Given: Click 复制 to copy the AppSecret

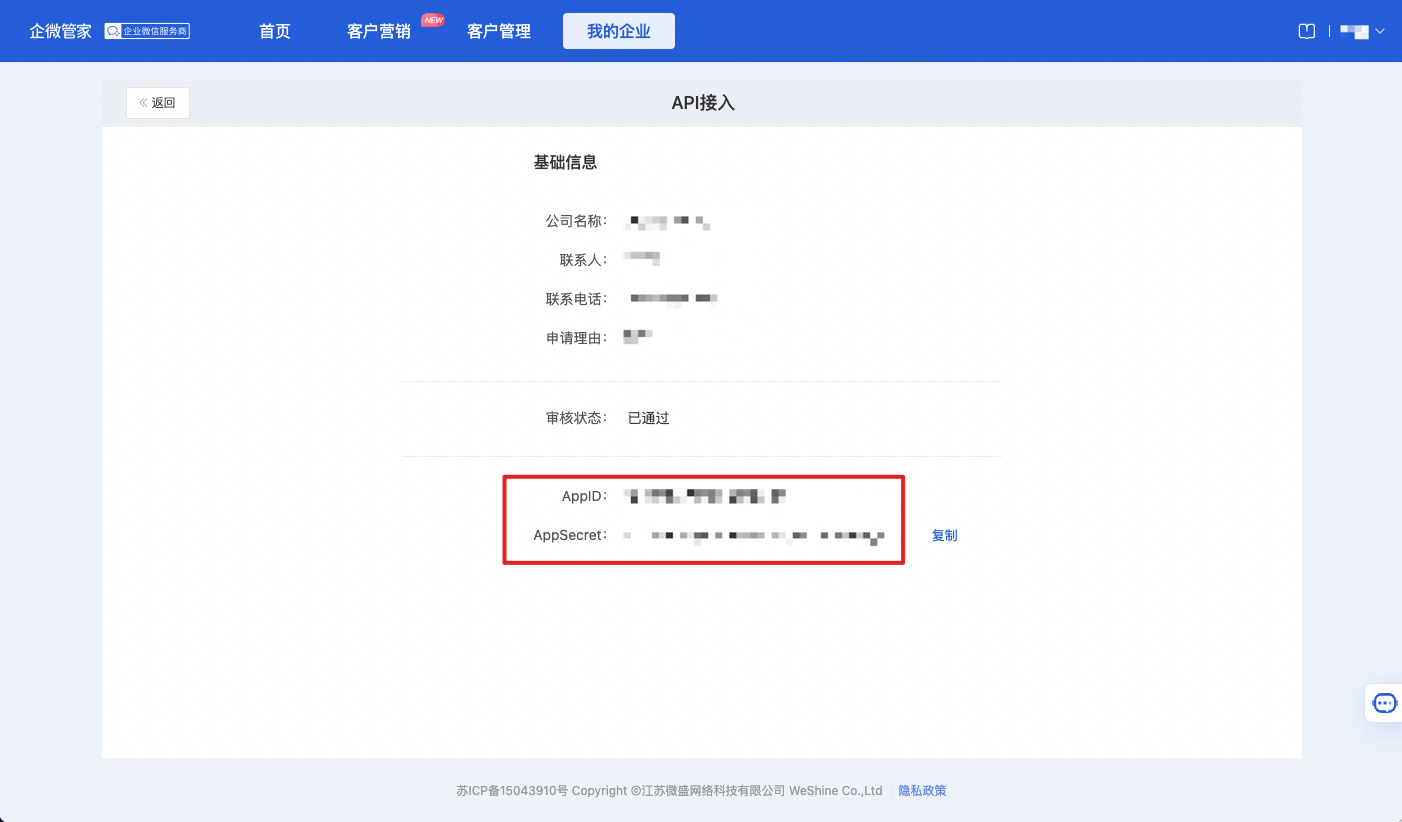Looking at the screenshot, I should pos(944,535).
